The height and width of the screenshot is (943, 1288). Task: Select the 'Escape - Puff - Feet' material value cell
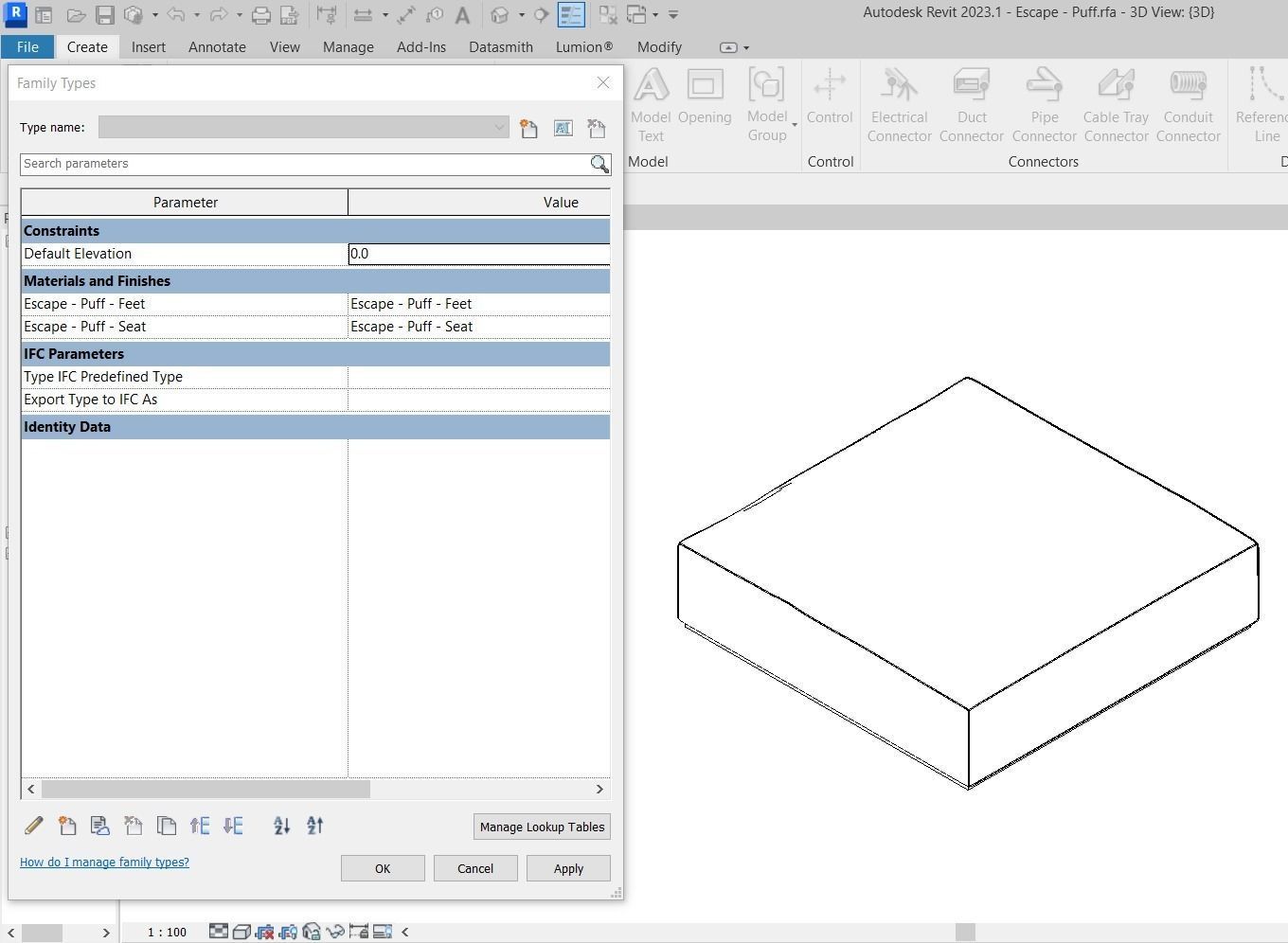coord(479,304)
